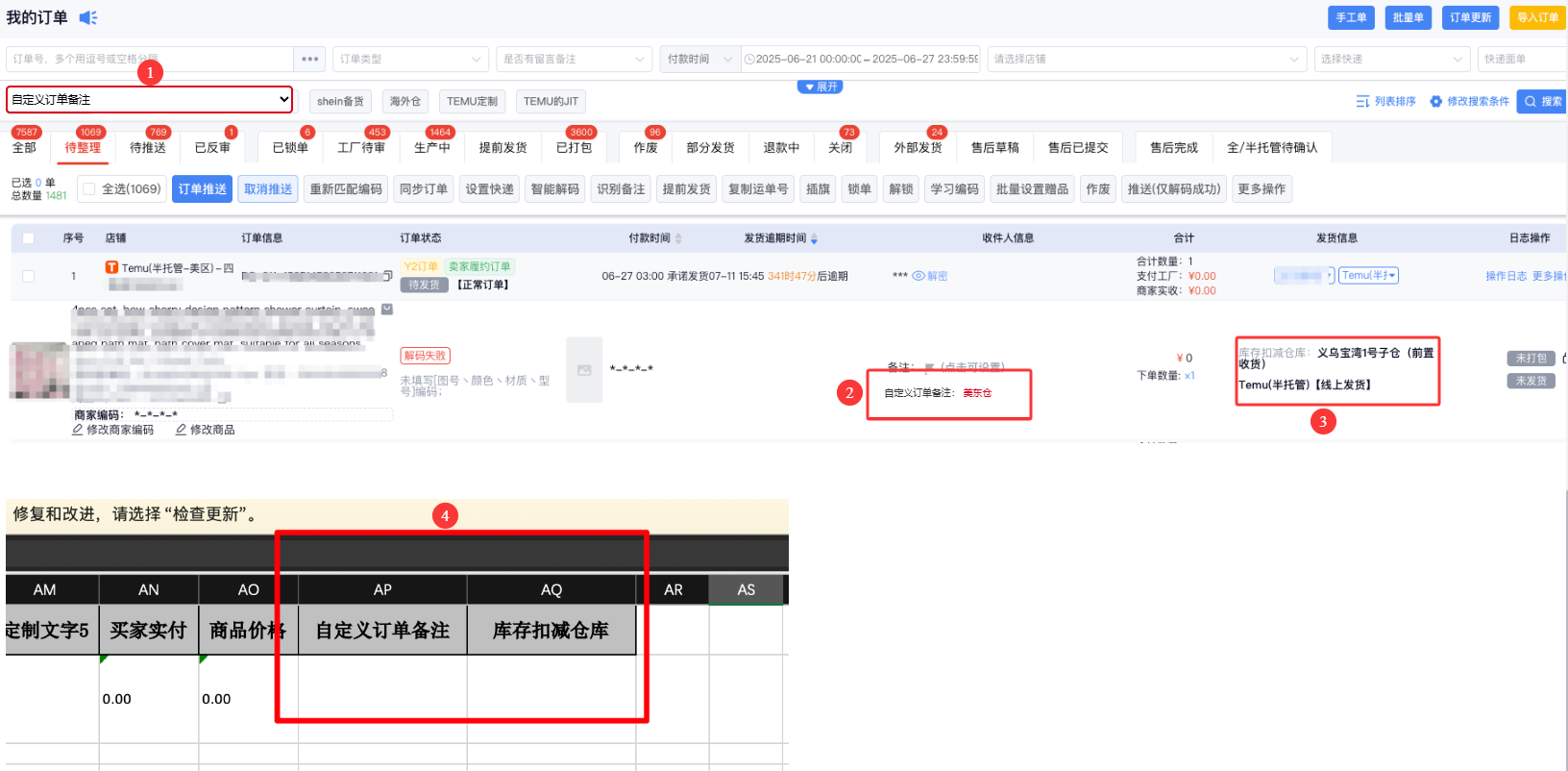Open 修改搜索条件 gear settings
This screenshot has height=771, width=1568.
click(1436, 101)
